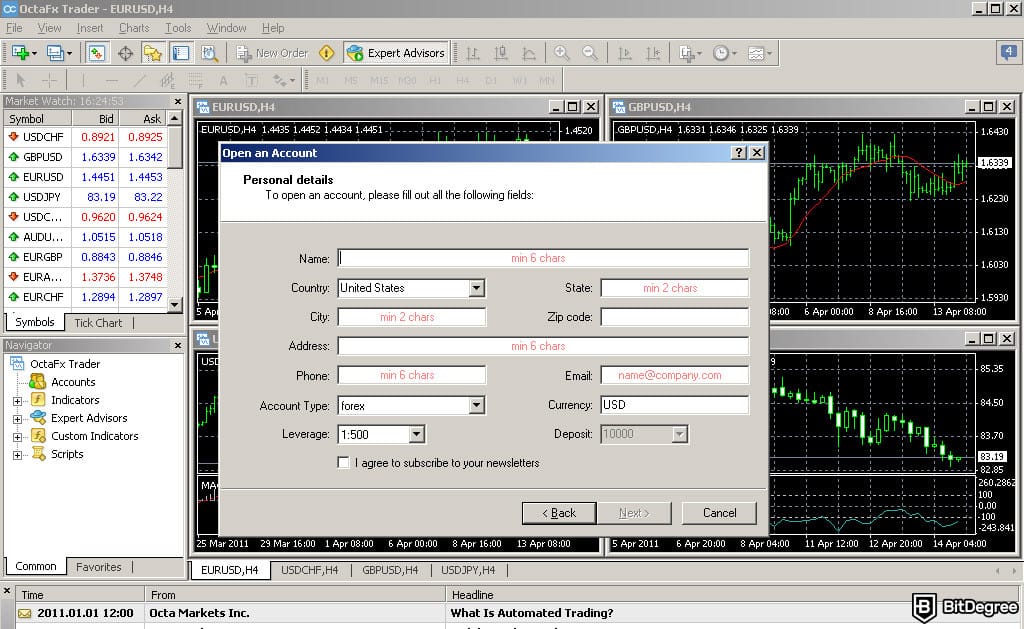Open the Country dropdown
The height and width of the screenshot is (629, 1024).
477,288
